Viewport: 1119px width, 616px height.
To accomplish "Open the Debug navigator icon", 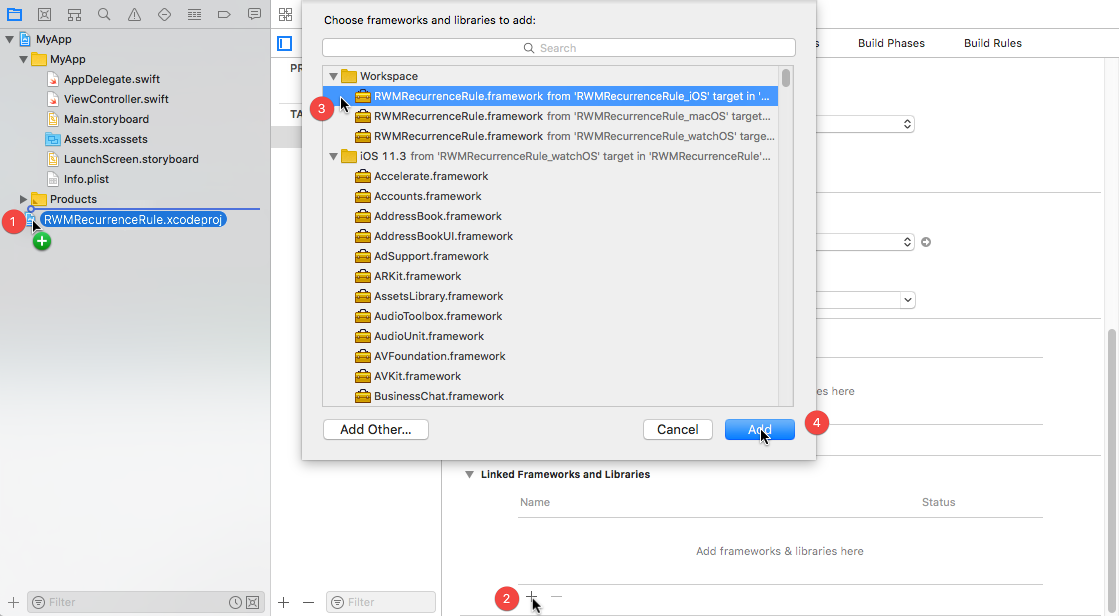I will click(194, 14).
